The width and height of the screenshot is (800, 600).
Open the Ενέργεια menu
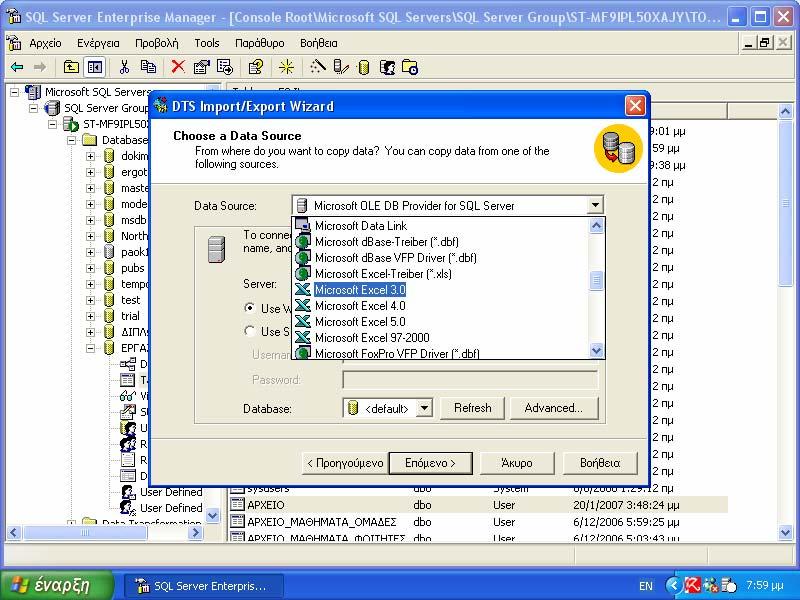[98, 43]
